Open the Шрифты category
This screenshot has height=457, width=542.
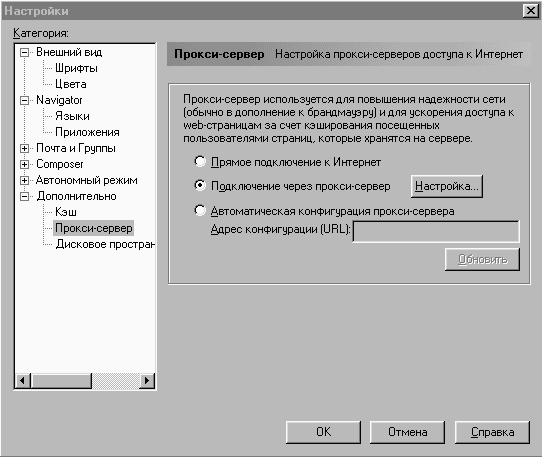(76, 68)
